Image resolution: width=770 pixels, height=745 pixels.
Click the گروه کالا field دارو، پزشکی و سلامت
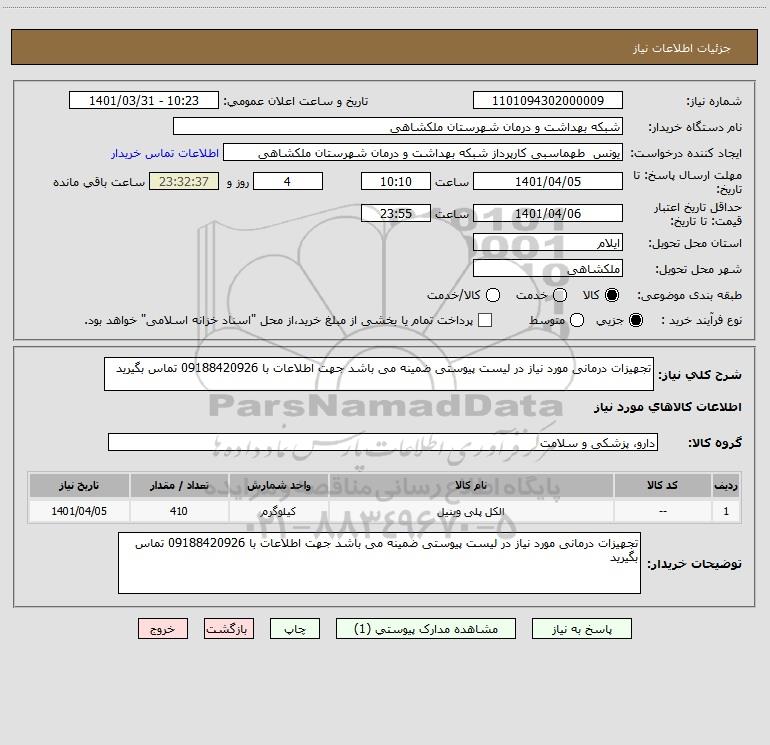tap(383, 442)
